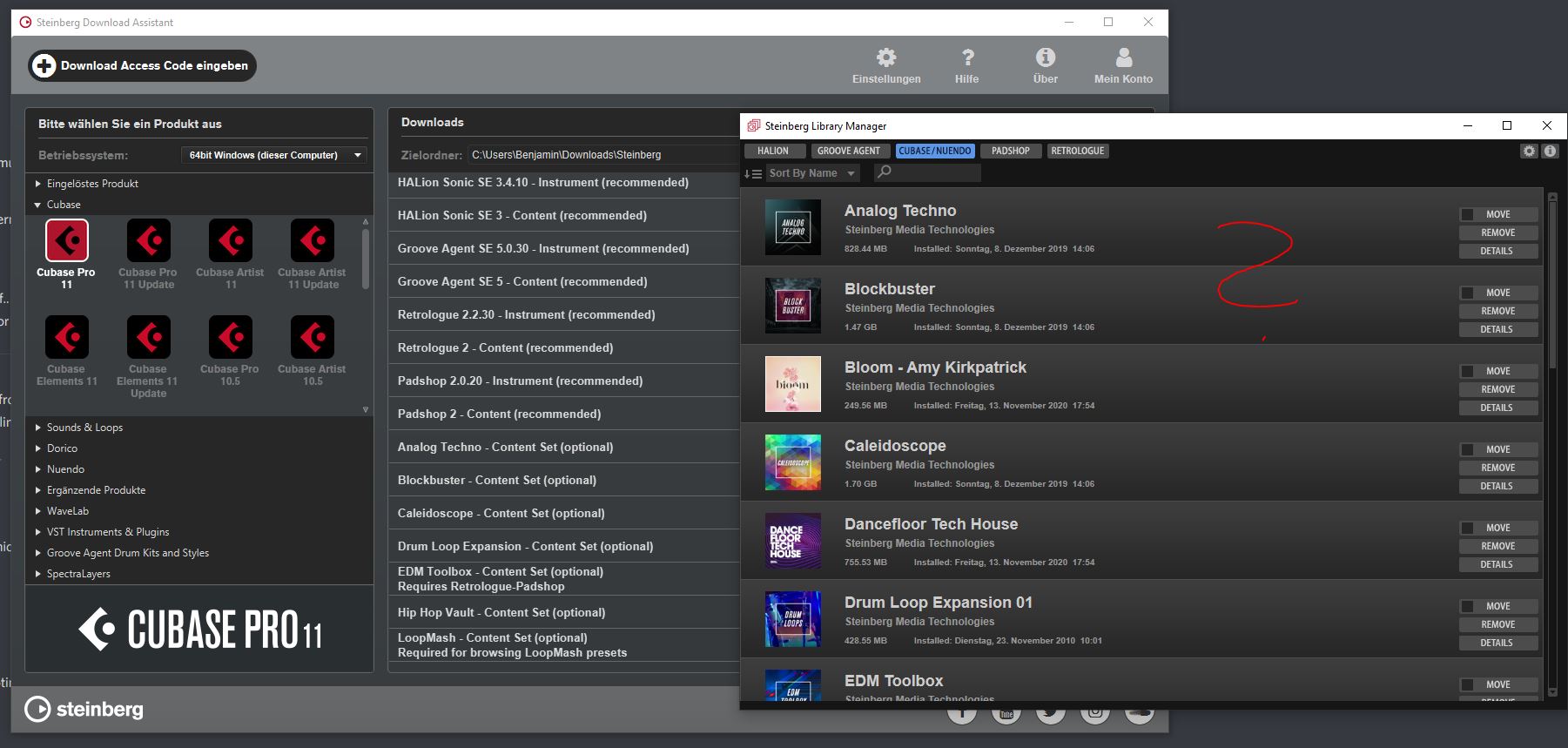Select the Cubase Artist 10.5 product icon

coord(313,337)
